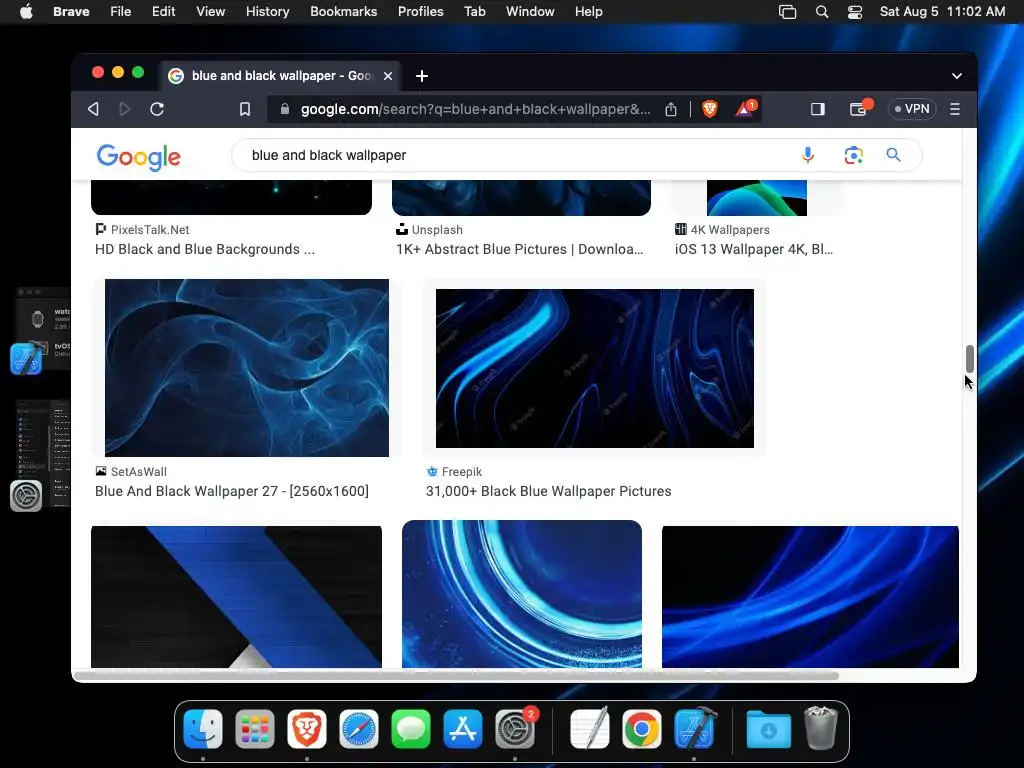Screen dimensions: 1024x768
Task: Open Finder from the Dock
Action: 203,729
